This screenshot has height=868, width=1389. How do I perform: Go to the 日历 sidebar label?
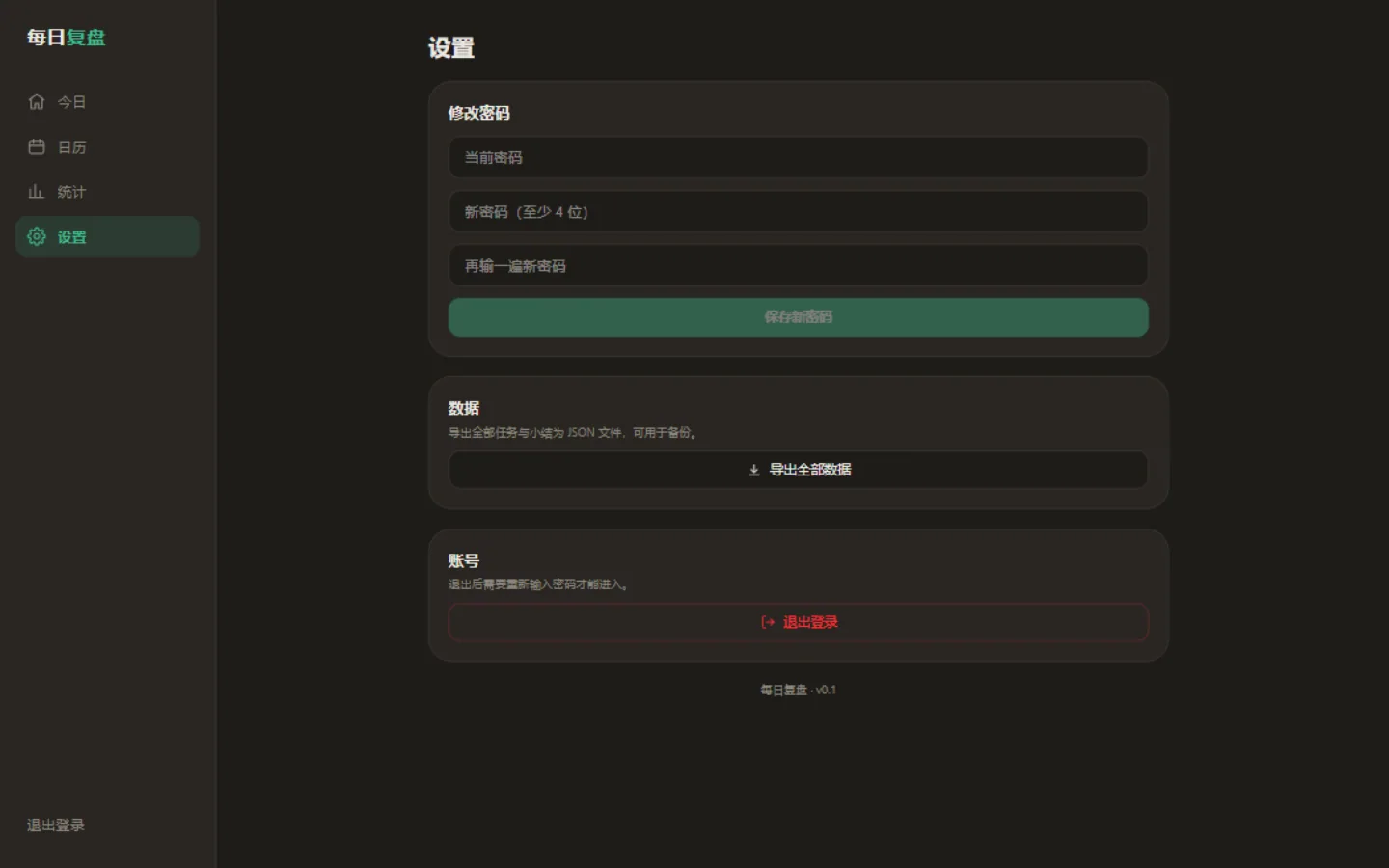point(71,148)
